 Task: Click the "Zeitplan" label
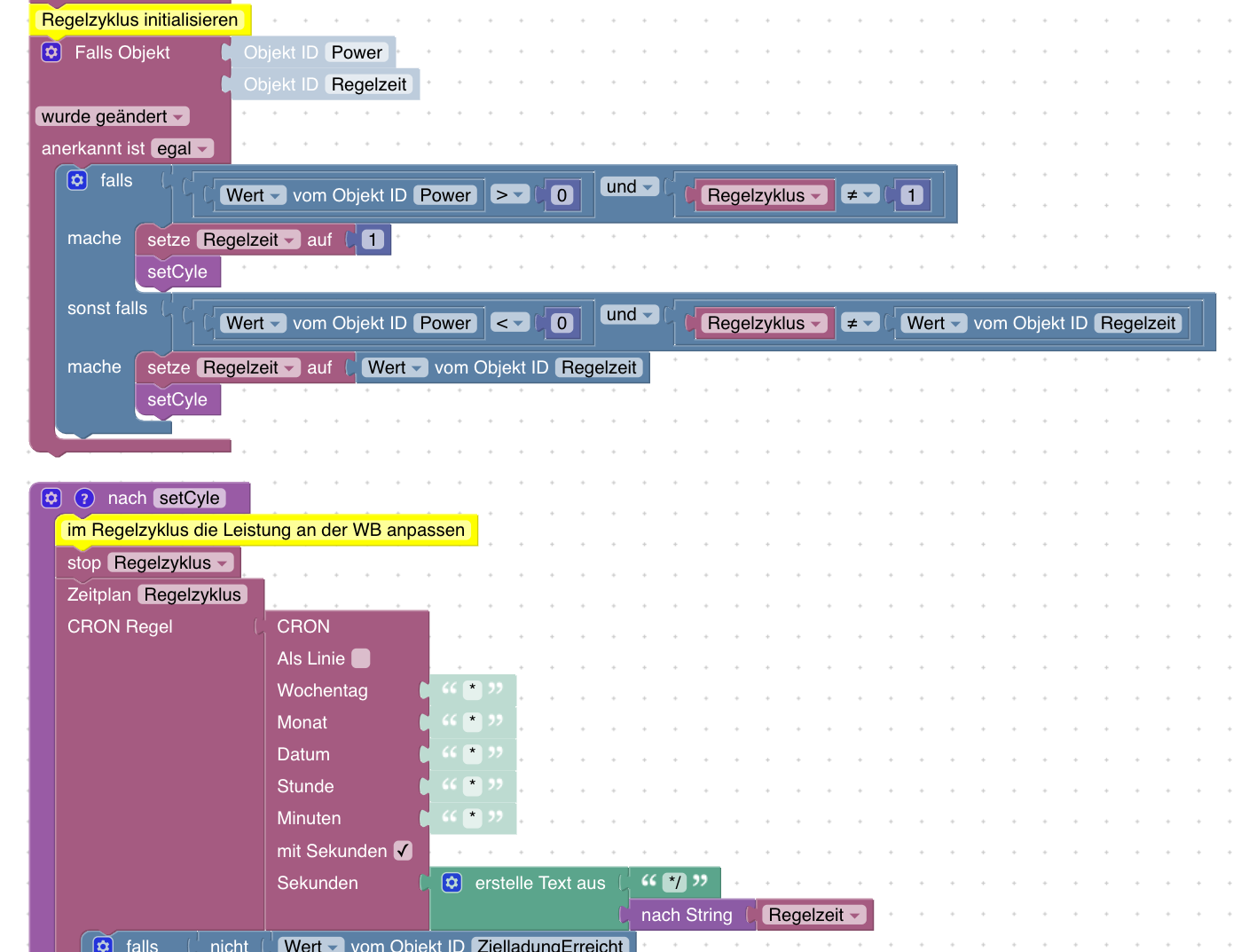tap(99, 594)
